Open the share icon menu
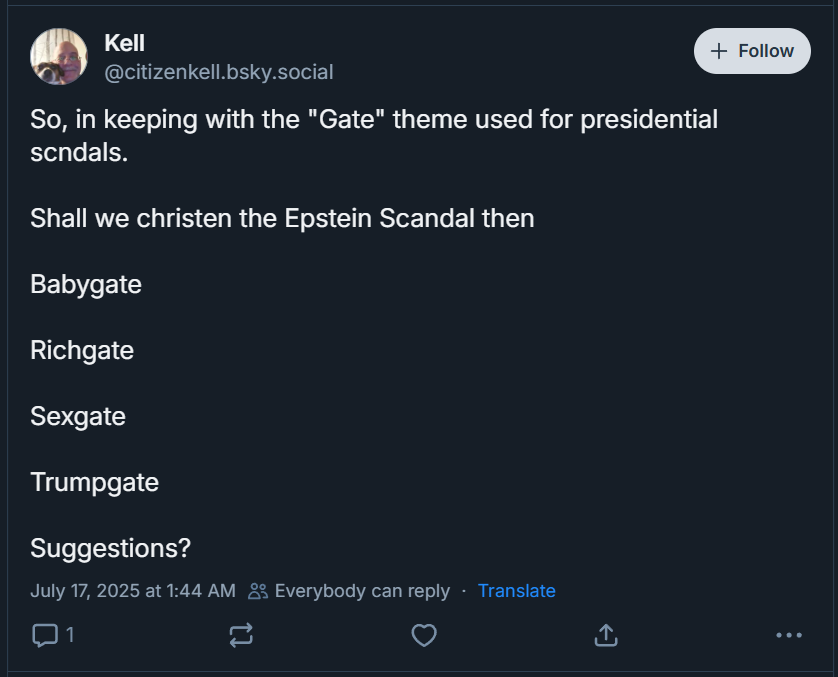This screenshot has height=677, width=838. [x=606, y=634]
